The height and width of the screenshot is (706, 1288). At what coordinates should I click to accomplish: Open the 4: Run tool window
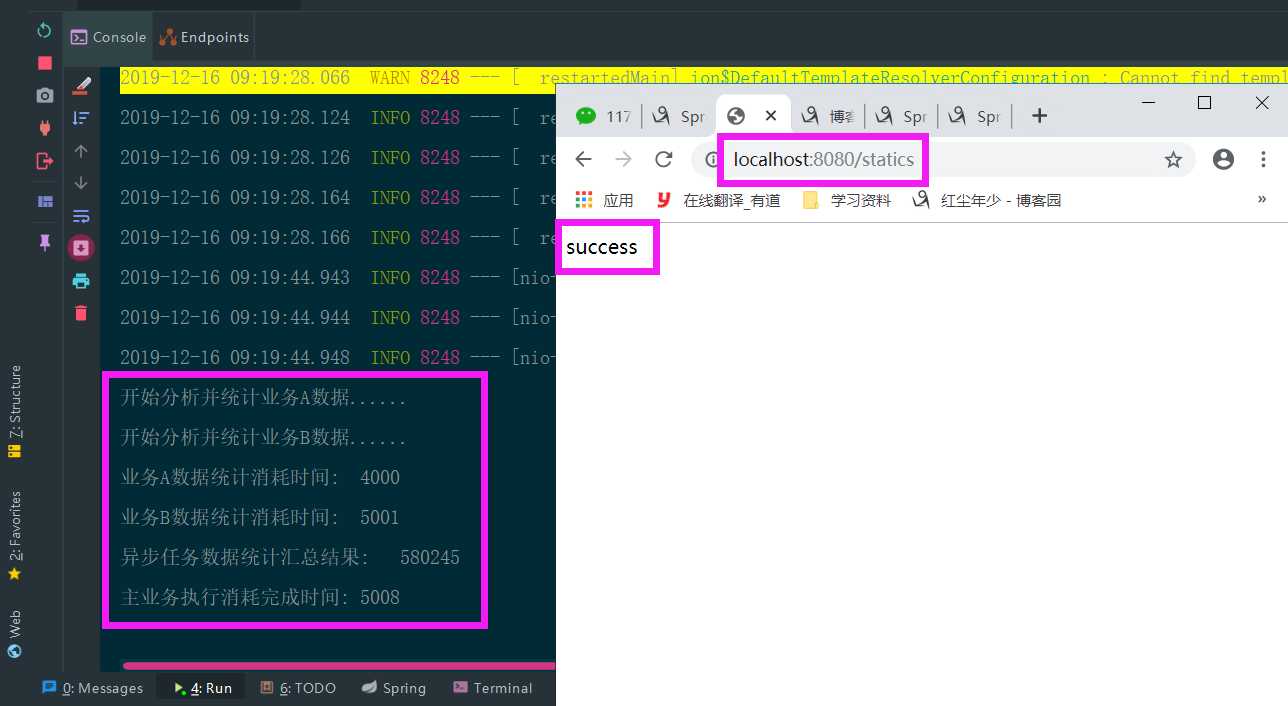pos(202,688)
